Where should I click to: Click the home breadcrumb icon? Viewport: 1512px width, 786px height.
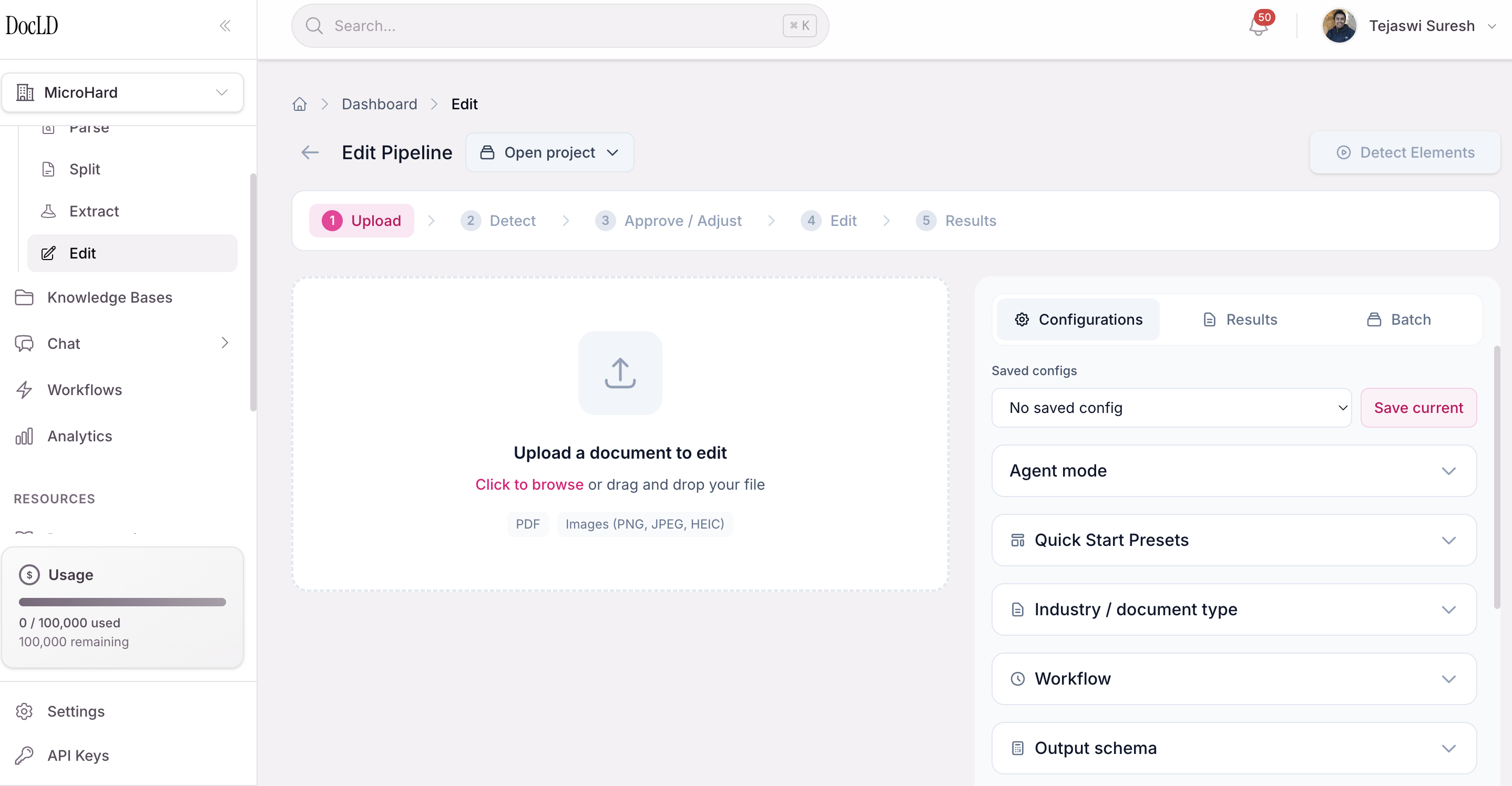[299, 104]
